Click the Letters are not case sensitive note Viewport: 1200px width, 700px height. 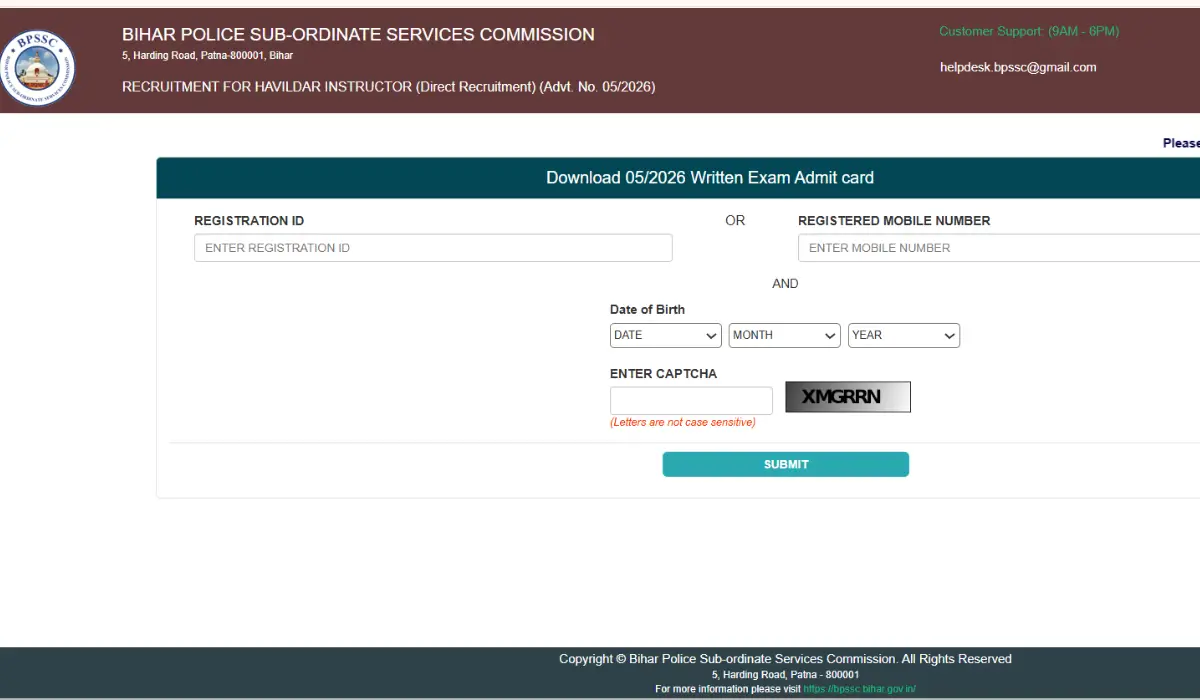[683, 422]
